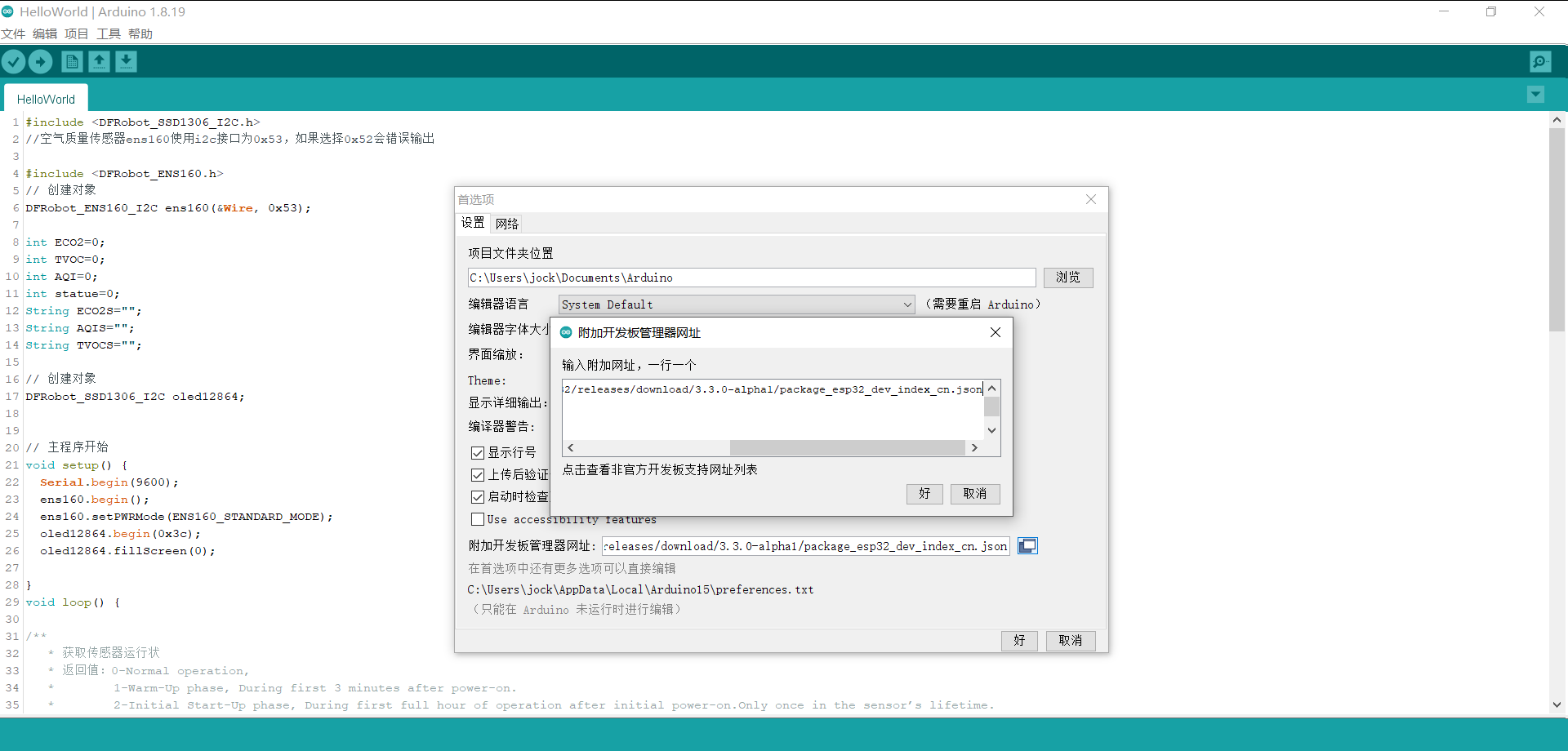Click the edit board URLs window icon
1568x751 pixels.
[1027, 546]
